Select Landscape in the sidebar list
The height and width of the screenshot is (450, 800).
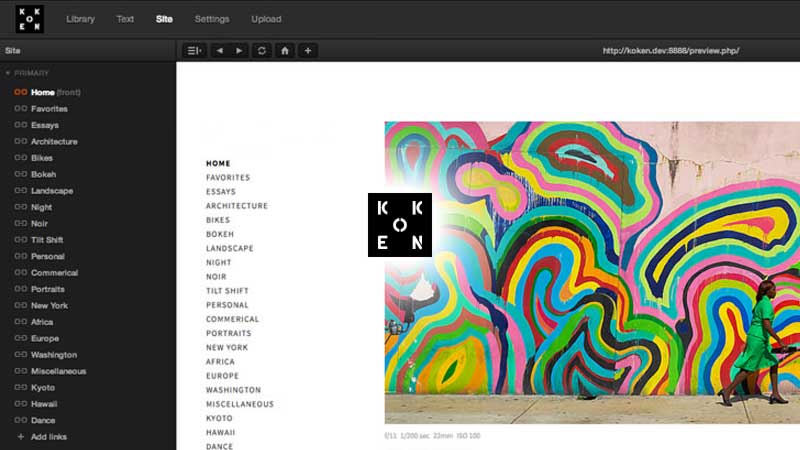52,191
